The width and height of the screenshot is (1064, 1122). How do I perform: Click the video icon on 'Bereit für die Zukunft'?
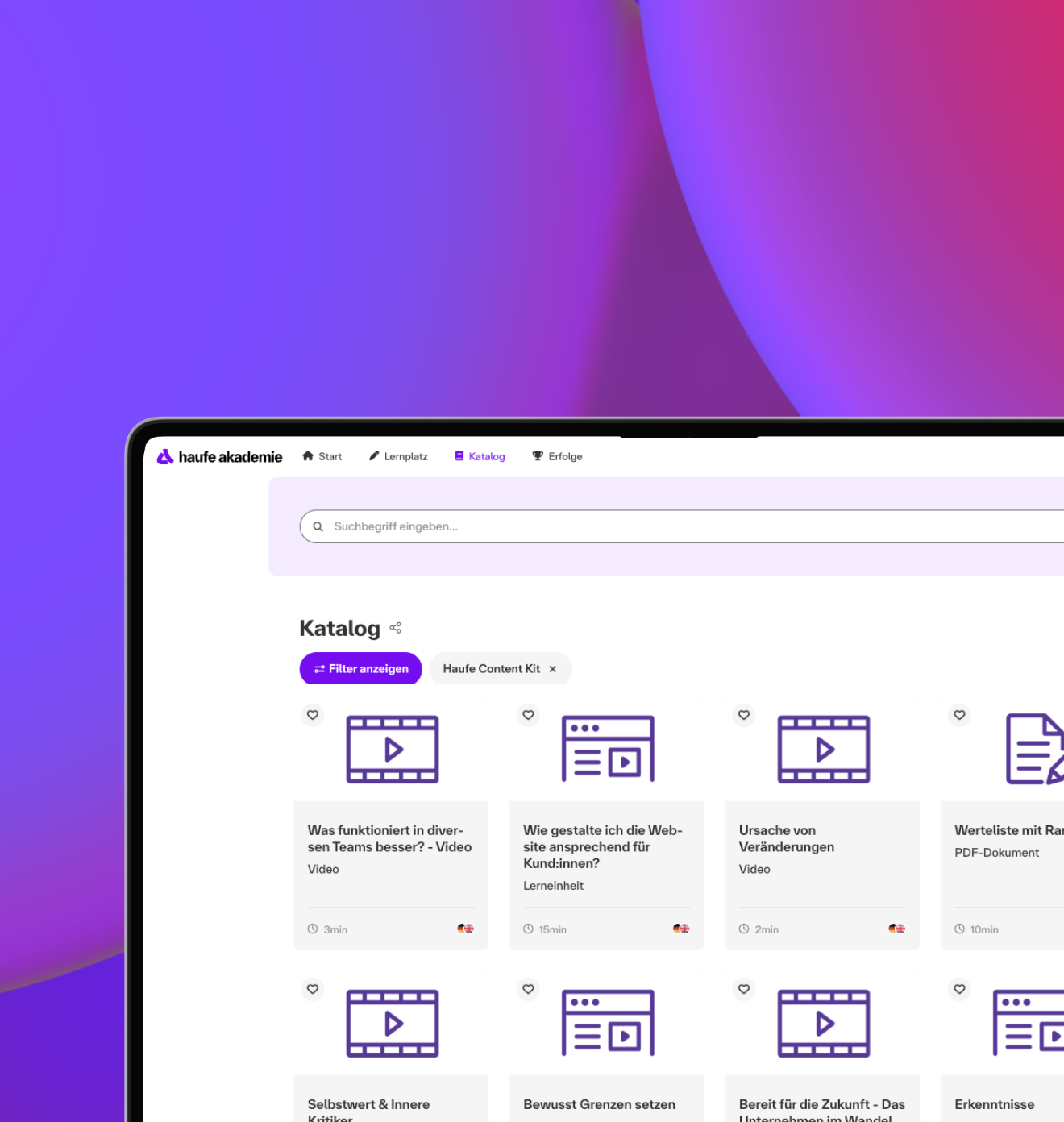tap(823, 1023)
